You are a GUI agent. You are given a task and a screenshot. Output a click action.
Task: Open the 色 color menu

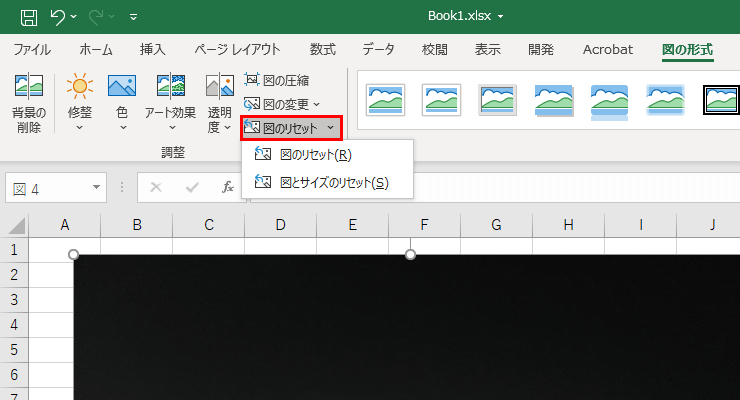(x=122, y=101)
